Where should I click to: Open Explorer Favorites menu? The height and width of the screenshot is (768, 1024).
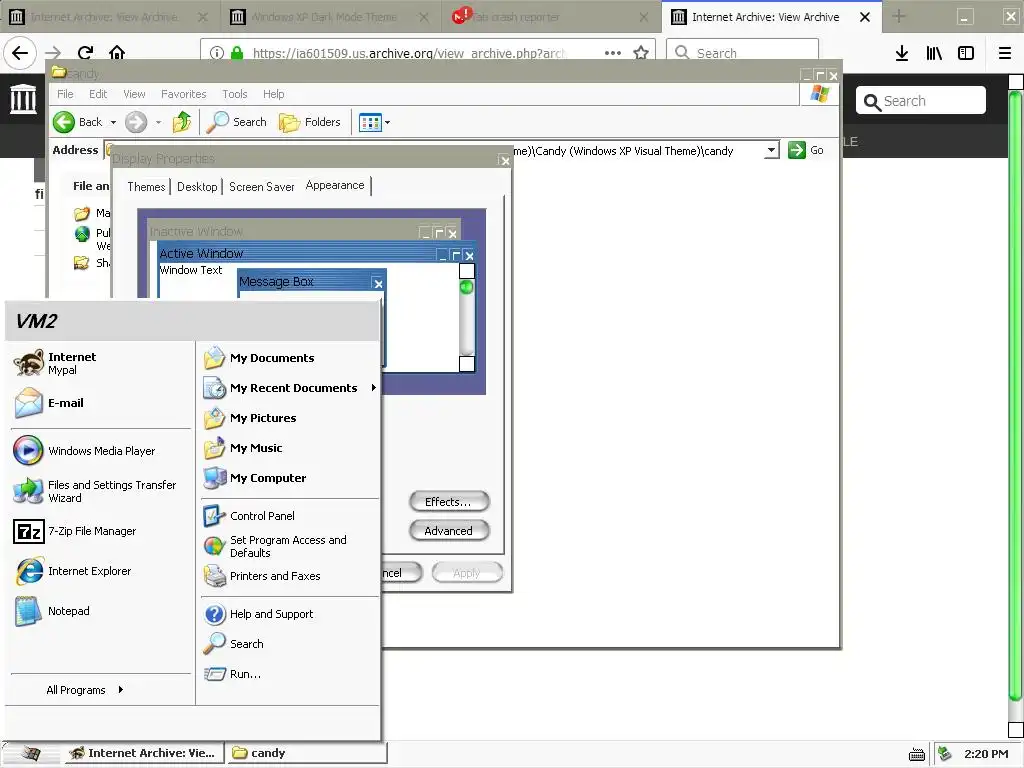pyautogui.click(x=184, y=94)
